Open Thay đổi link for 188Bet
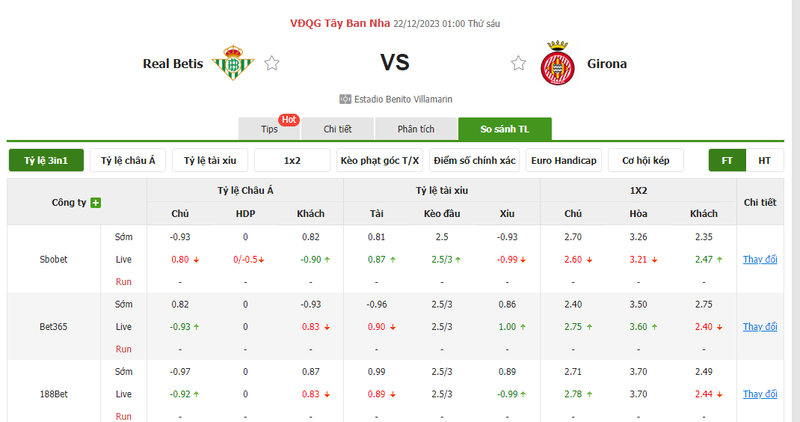 (x=760, y=394)
